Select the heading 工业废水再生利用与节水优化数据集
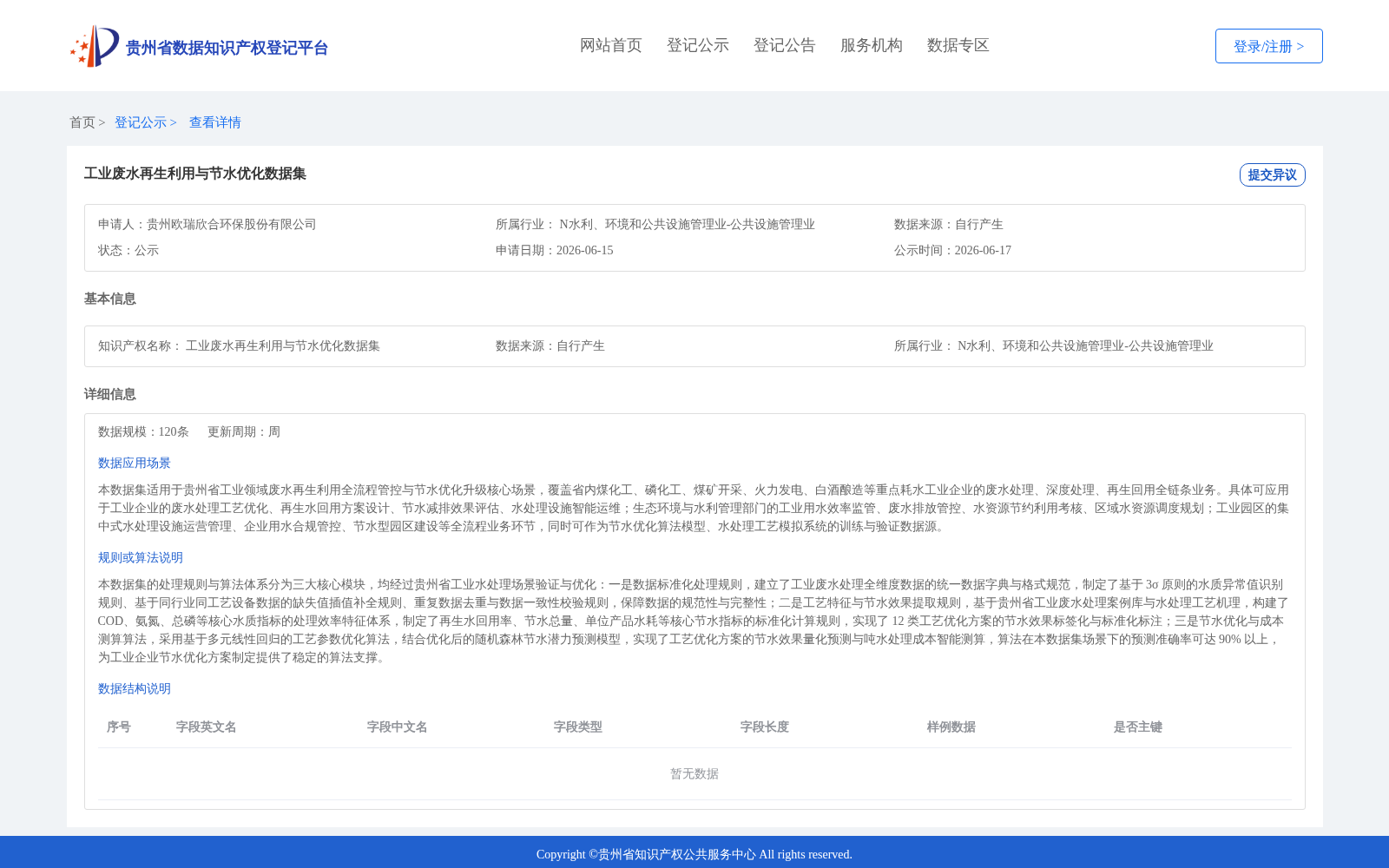This screenshot has height=868, width=1389. click(x=195, y=174)
